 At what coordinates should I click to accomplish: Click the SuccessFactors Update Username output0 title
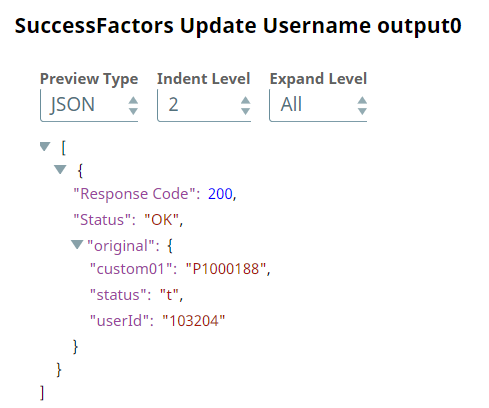click(x=238, y=26)
